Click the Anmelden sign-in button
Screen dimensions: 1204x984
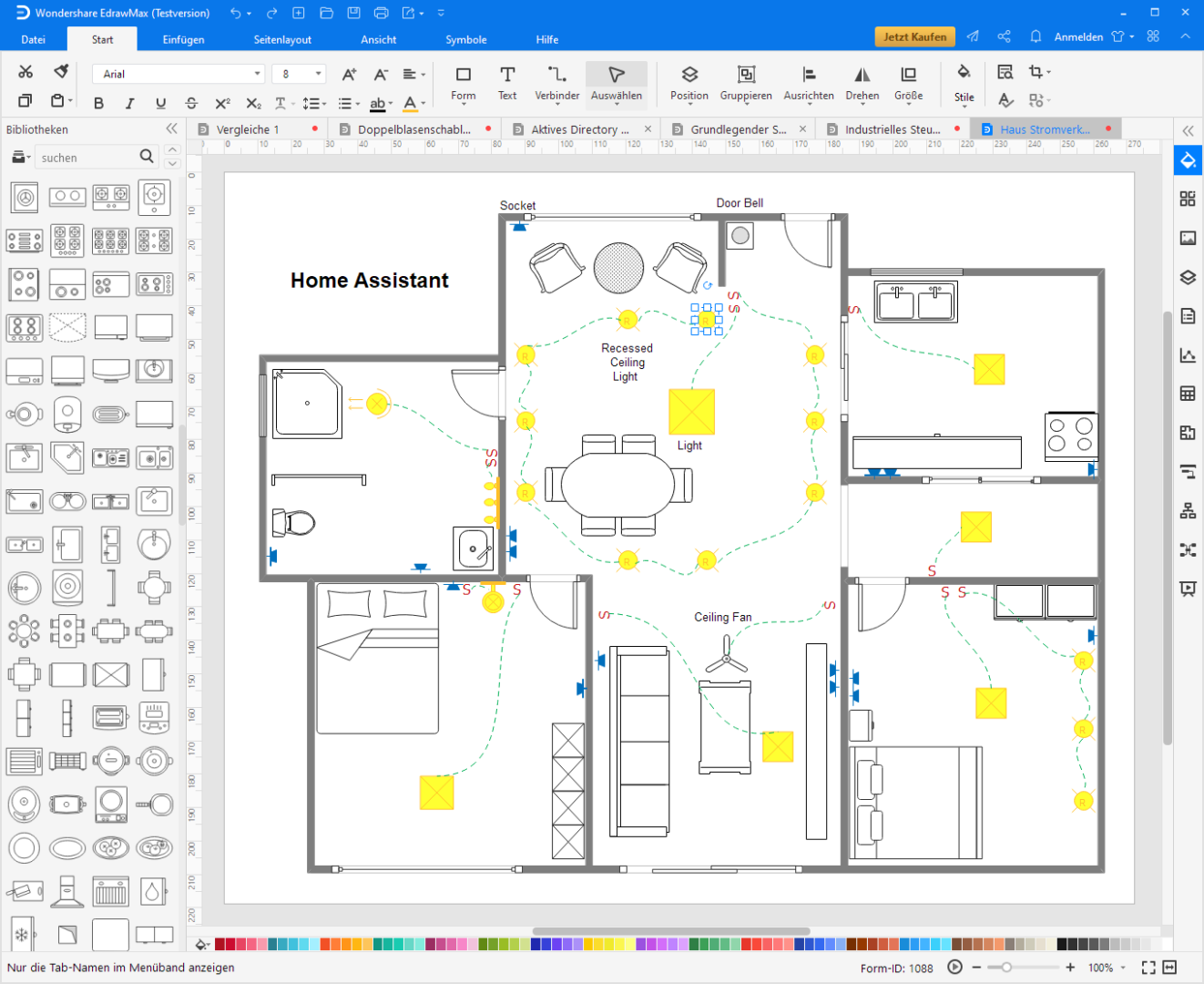click(x=1078, y=37)
